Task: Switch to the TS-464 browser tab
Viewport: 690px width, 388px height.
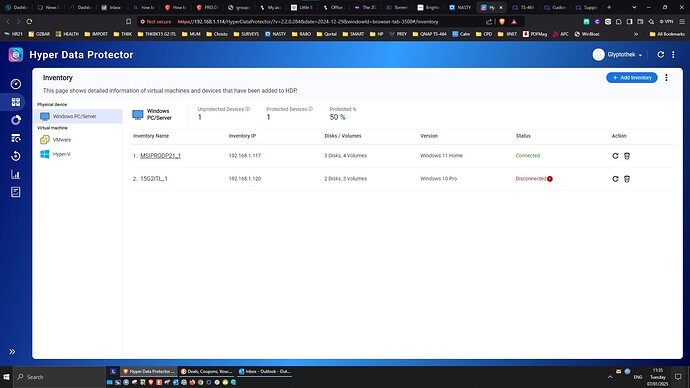Action: click(524, 7)
